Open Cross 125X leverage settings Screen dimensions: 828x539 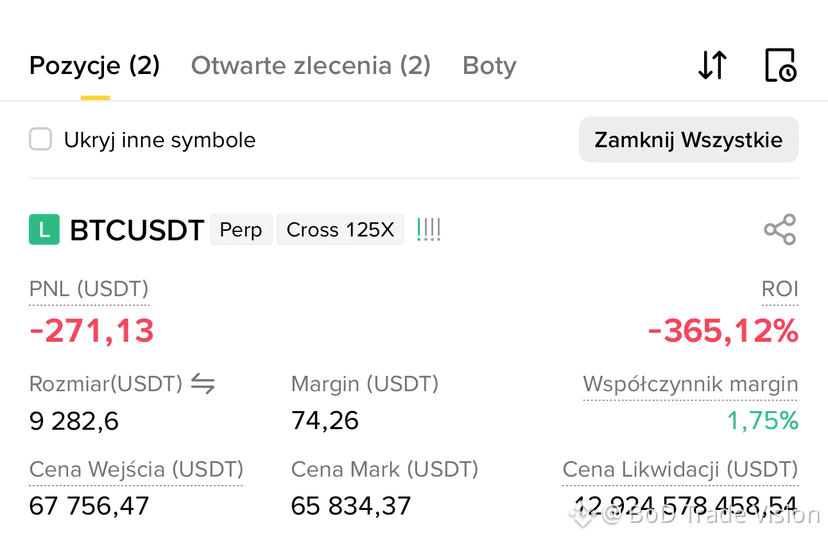(x=340, y=230)
